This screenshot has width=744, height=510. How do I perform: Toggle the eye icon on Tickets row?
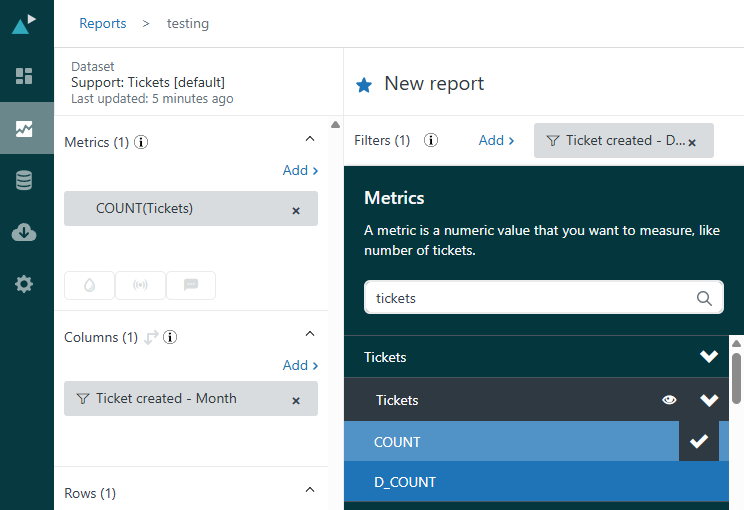tap(670, 400)
